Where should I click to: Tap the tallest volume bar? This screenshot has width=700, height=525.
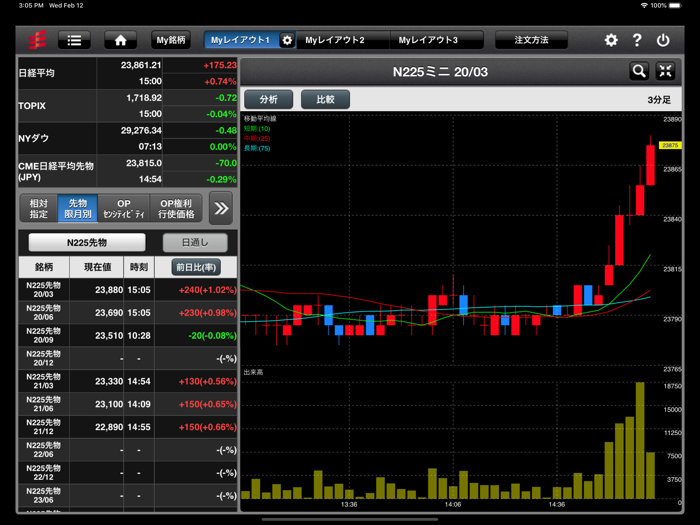[x=640, y=440]
